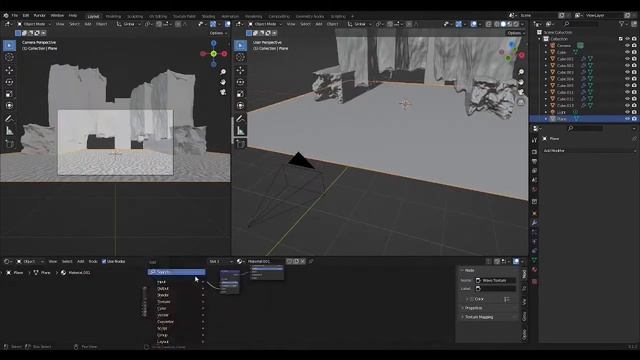Select the Annotate tool in the left viewport toolbar

(x=9, y=119)
